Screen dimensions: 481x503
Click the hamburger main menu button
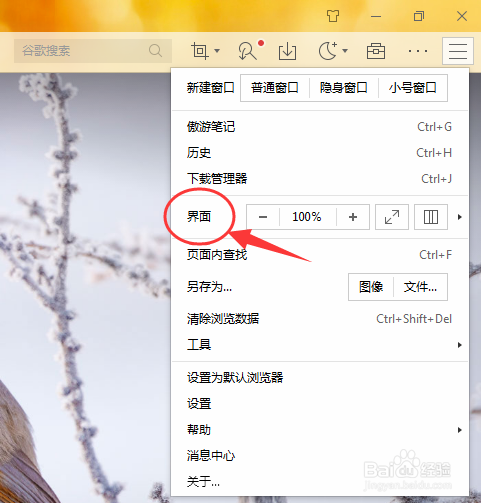tap(458, 51)
